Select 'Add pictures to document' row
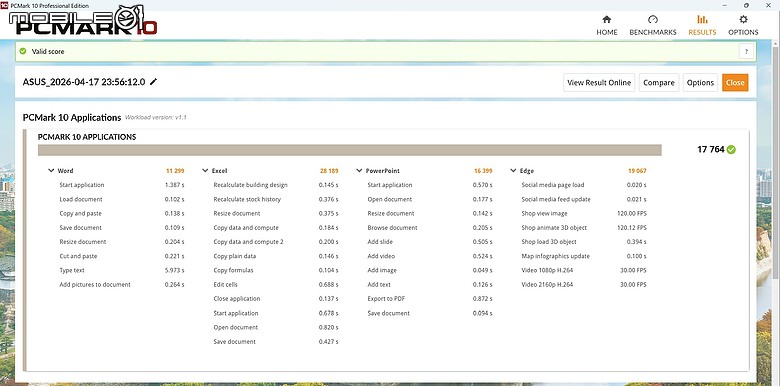The width and height of the screenshot is (780, 386). tap(122, 285)
